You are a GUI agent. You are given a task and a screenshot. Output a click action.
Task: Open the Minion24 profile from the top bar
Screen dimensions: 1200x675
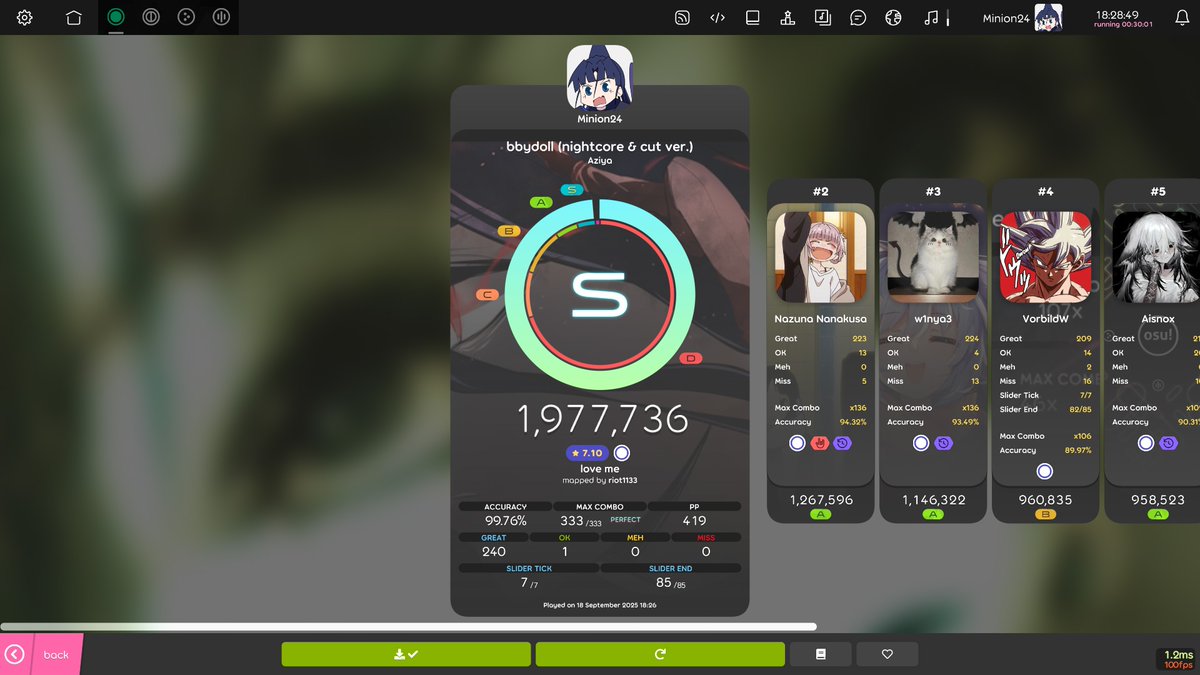tap(1030, 17)
